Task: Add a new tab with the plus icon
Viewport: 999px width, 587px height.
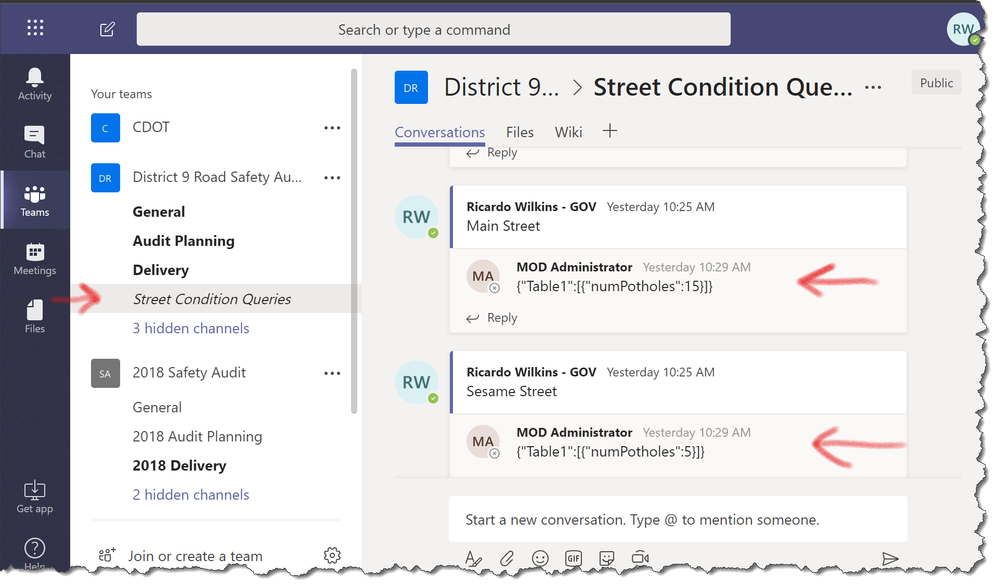Action: (610, 131)
